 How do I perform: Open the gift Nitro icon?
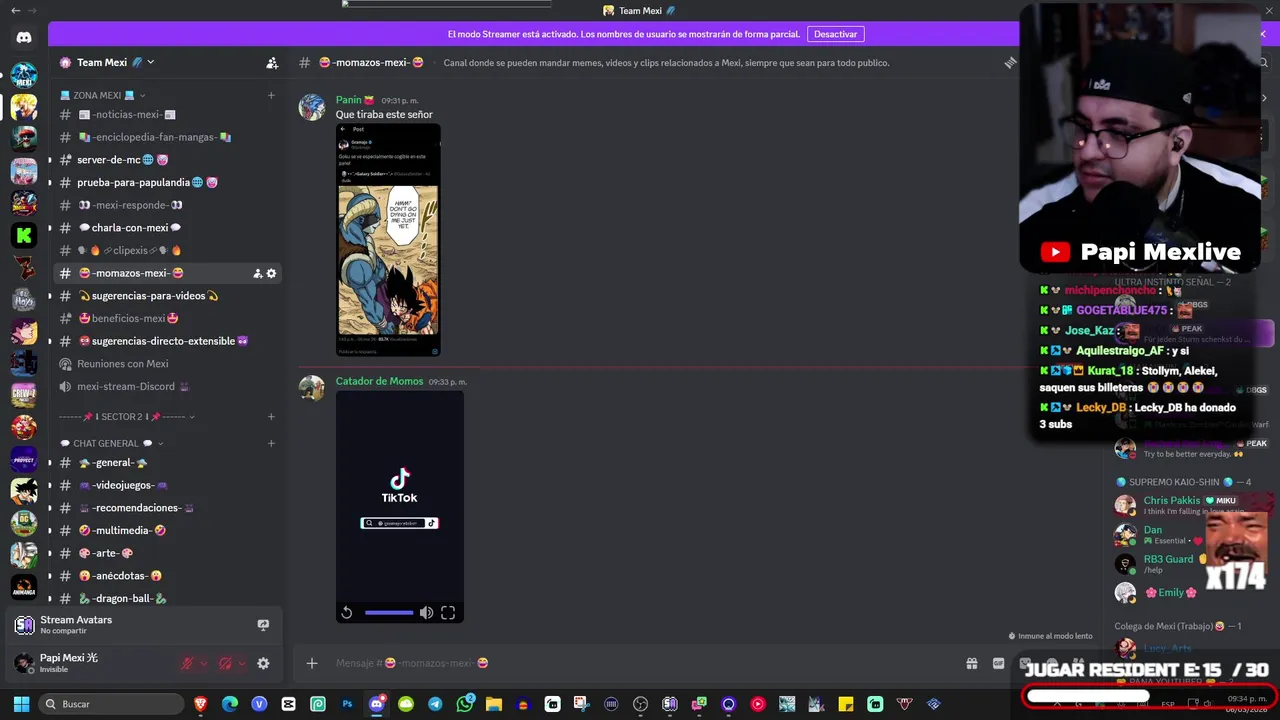pos(971,663)
